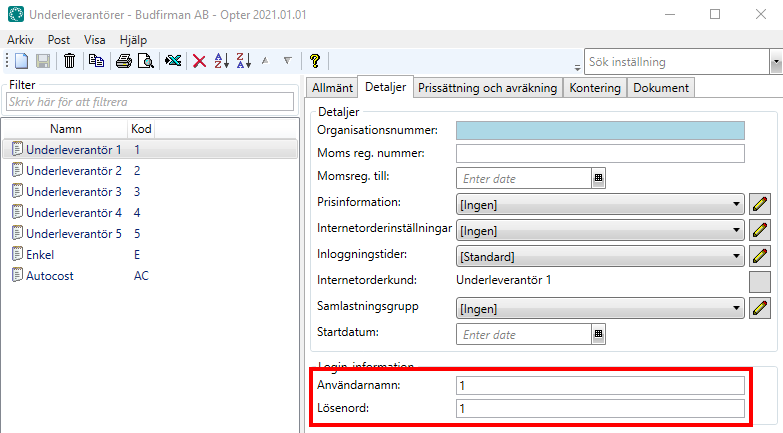Viewport: 783px width, 433px height.
Task: Click the trash can delete icon
Action: coord(69,61)
